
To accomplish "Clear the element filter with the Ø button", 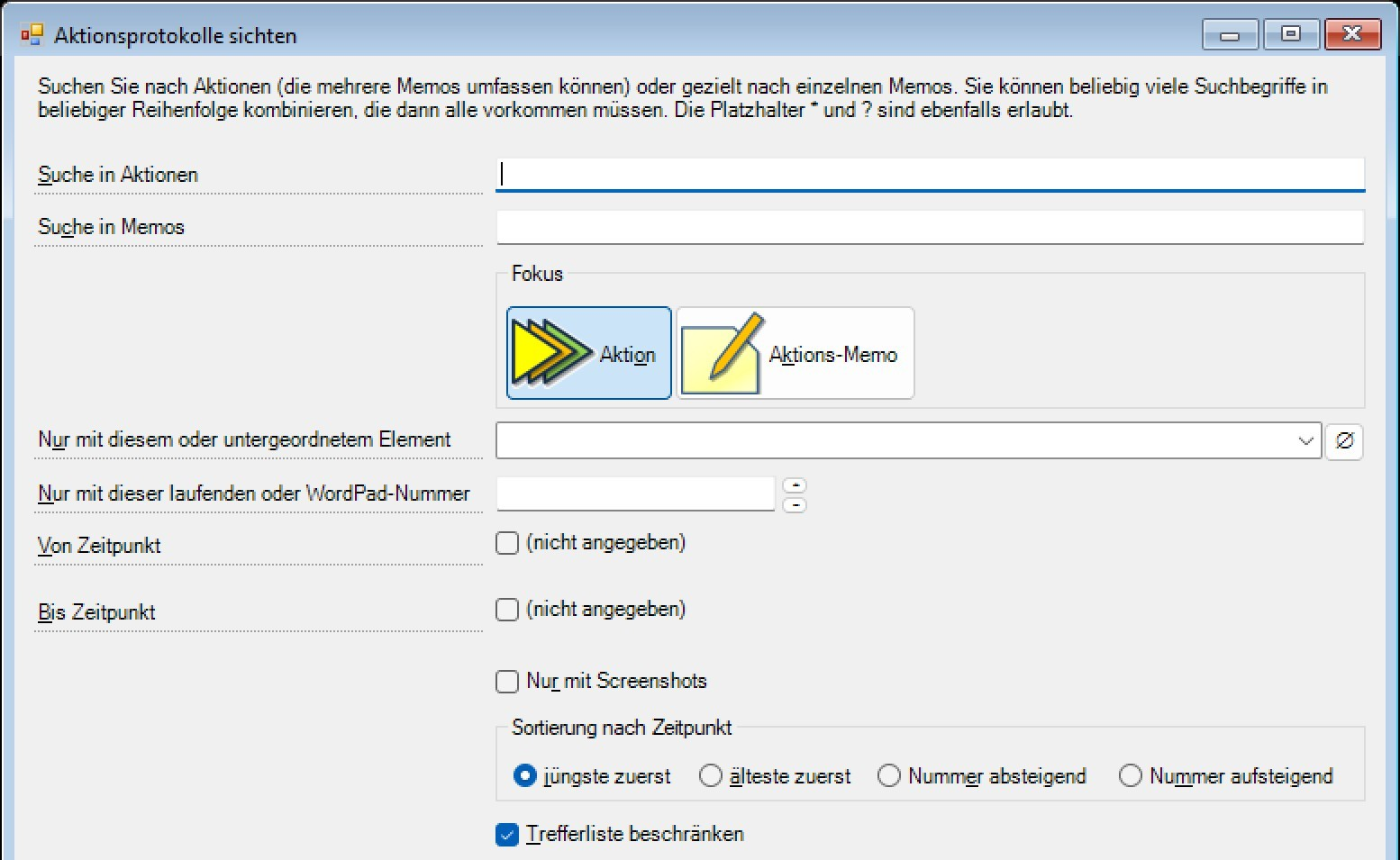I will click(x=1343, y=441).
